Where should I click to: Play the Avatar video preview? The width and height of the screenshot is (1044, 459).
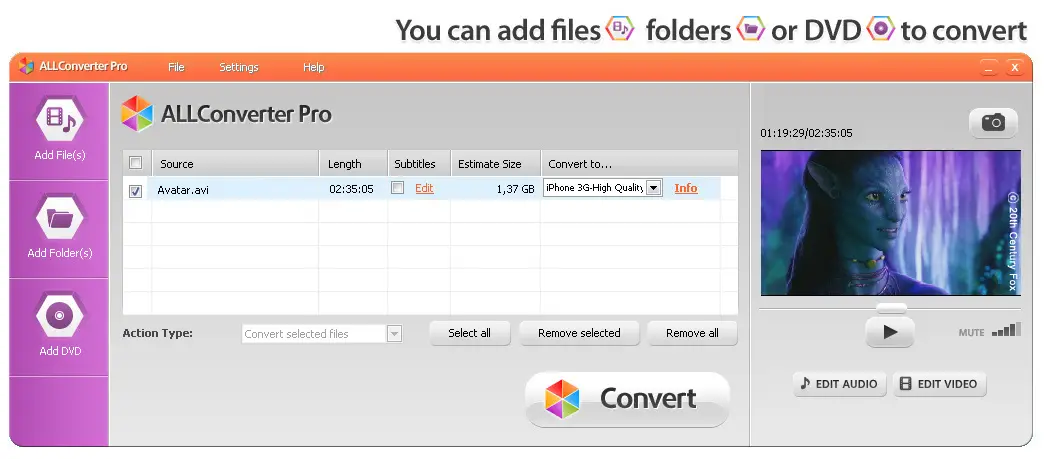coord(890,332)
